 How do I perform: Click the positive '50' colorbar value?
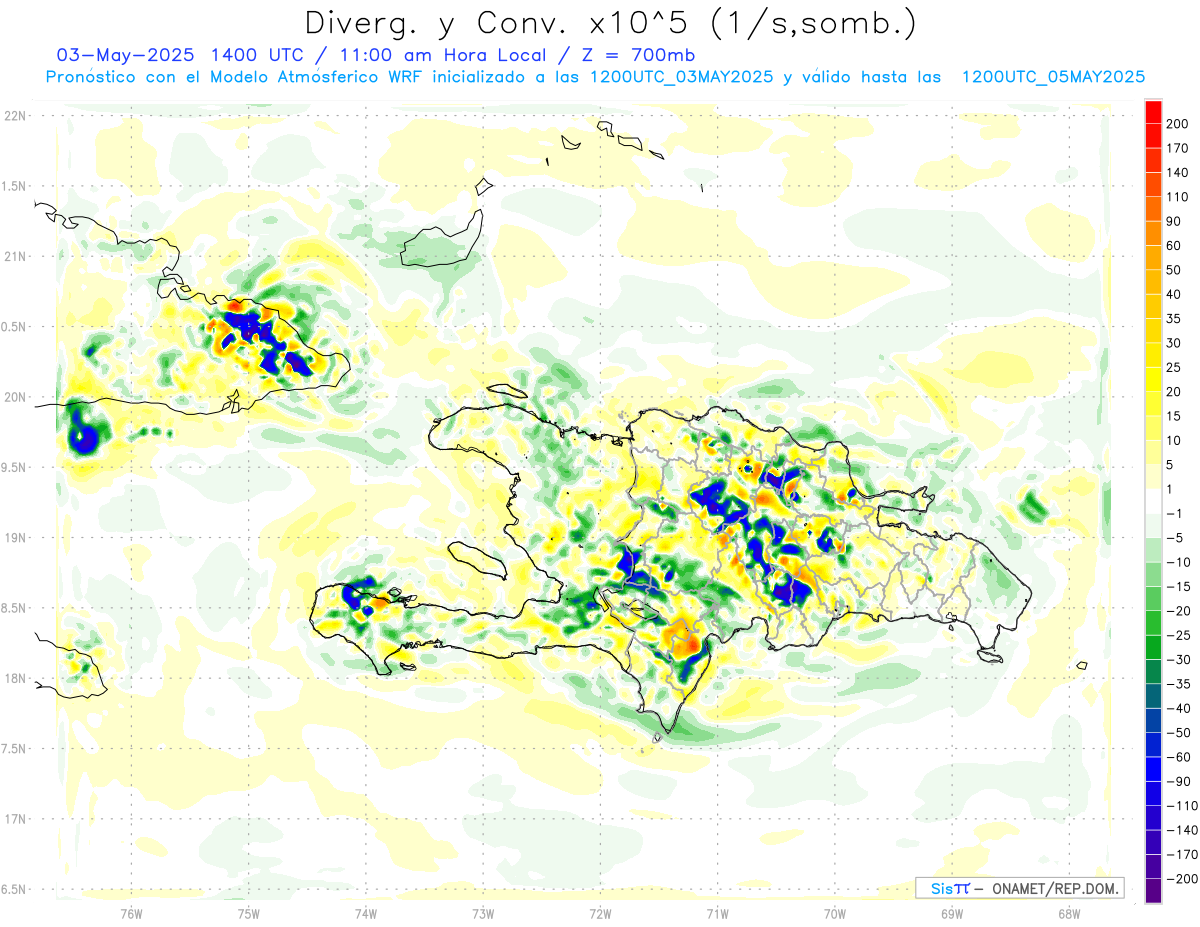coord(1175,270)
